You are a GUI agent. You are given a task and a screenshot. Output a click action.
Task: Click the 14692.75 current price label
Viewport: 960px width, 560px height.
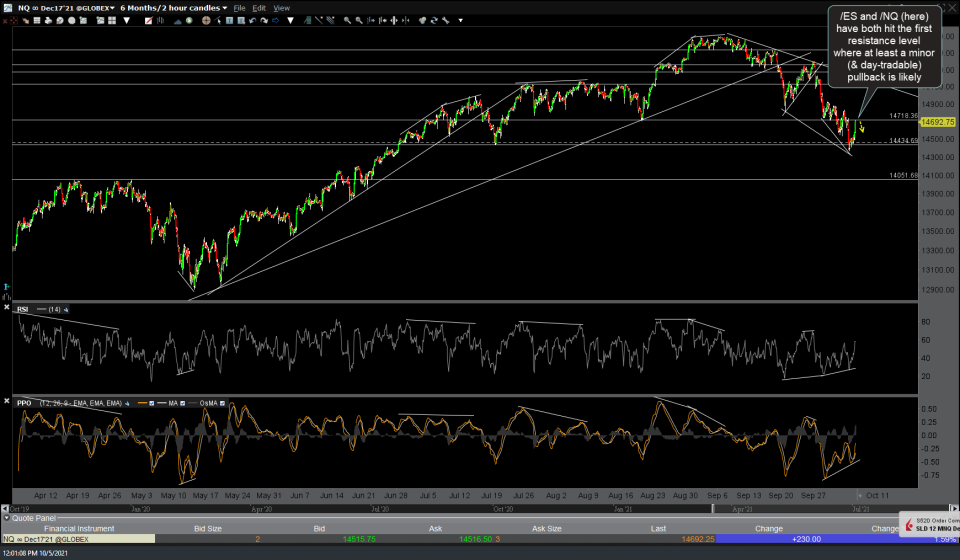pyautogui.click(x=937, y=122)
